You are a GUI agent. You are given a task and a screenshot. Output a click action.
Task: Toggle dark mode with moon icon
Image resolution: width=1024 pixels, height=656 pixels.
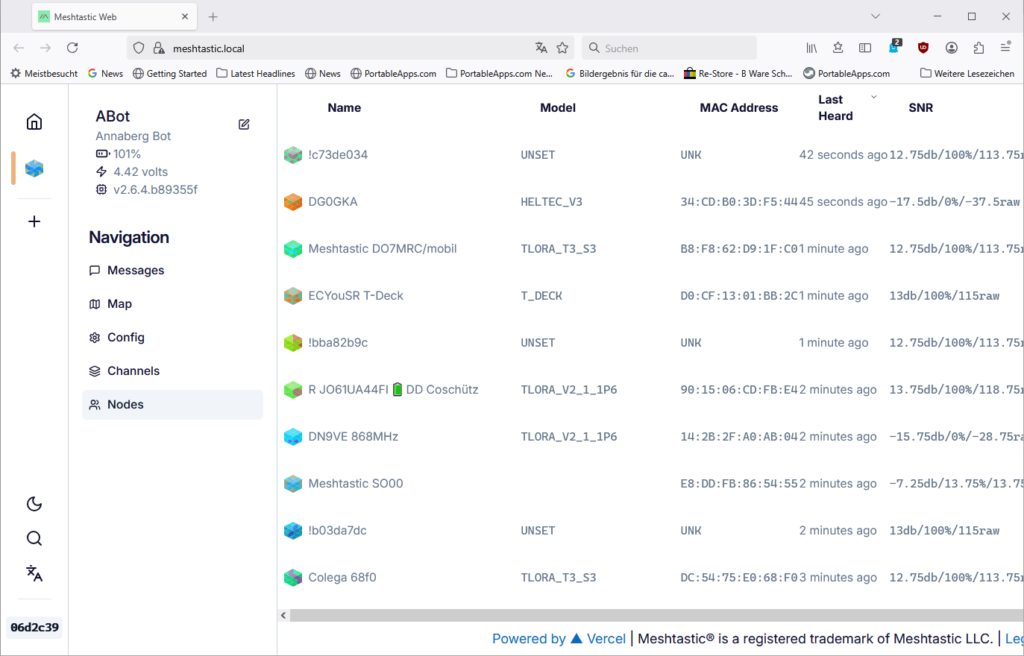click(x=34, y=504)
